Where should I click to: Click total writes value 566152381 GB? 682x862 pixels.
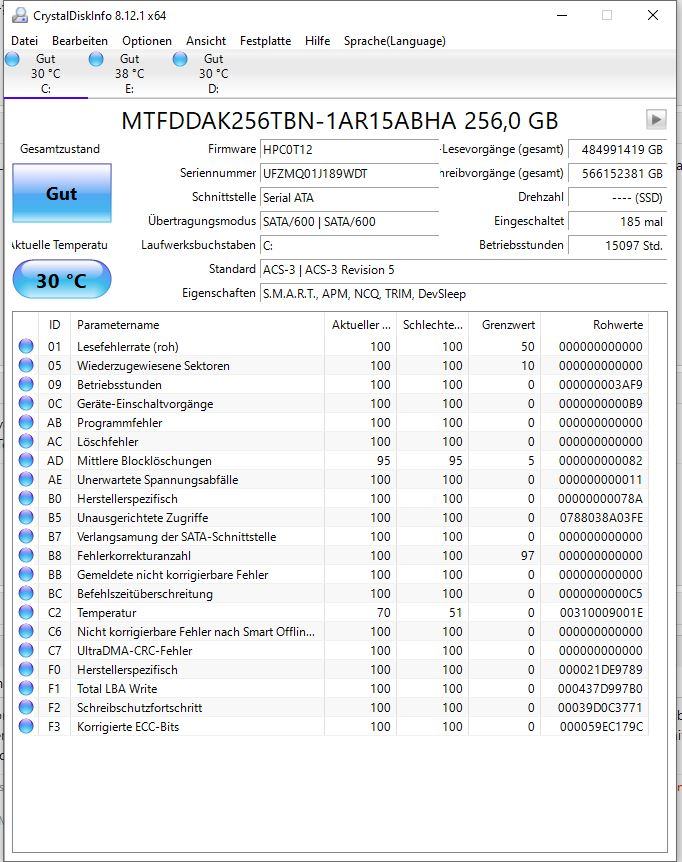[x=618, y=174]
